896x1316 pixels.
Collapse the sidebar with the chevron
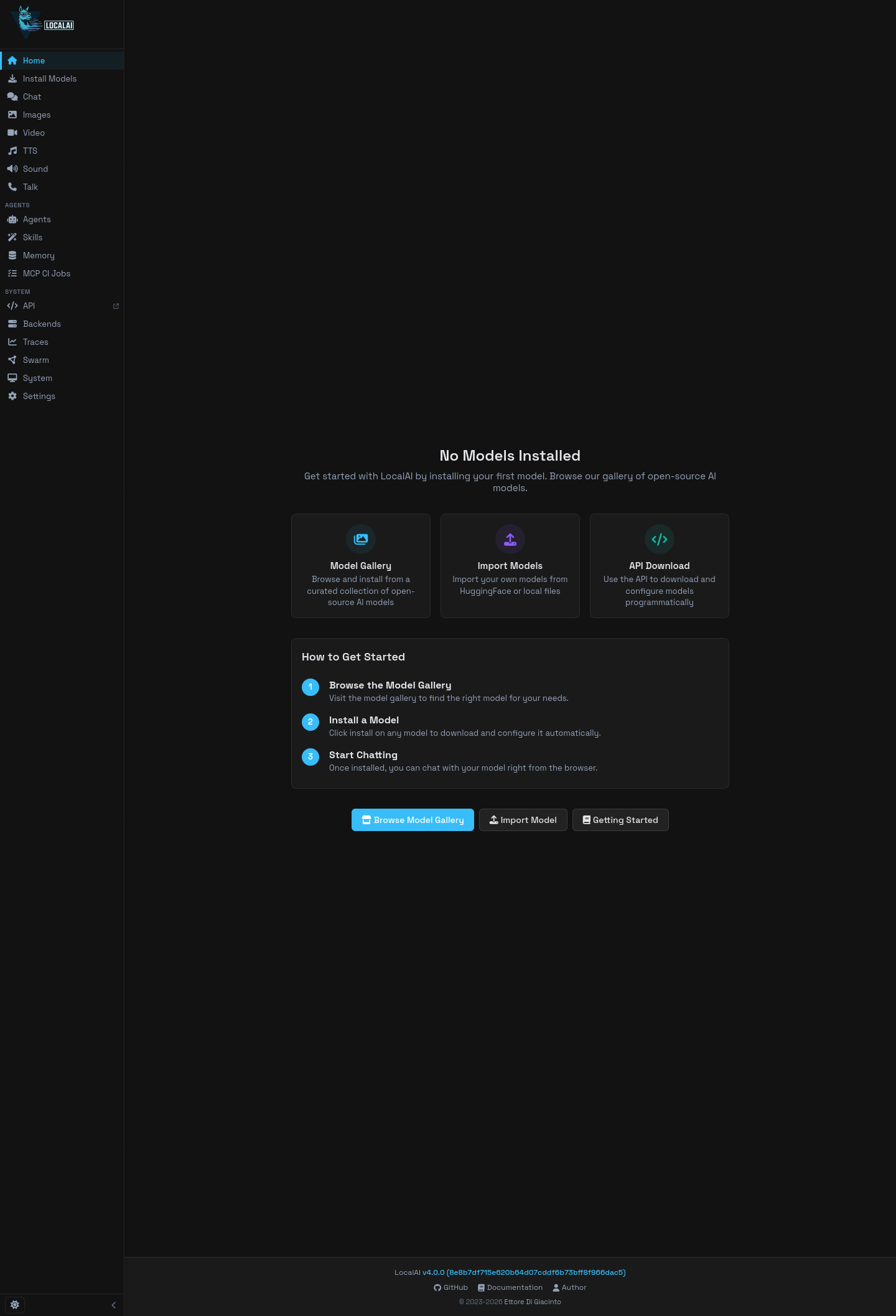pos(113,1305)
